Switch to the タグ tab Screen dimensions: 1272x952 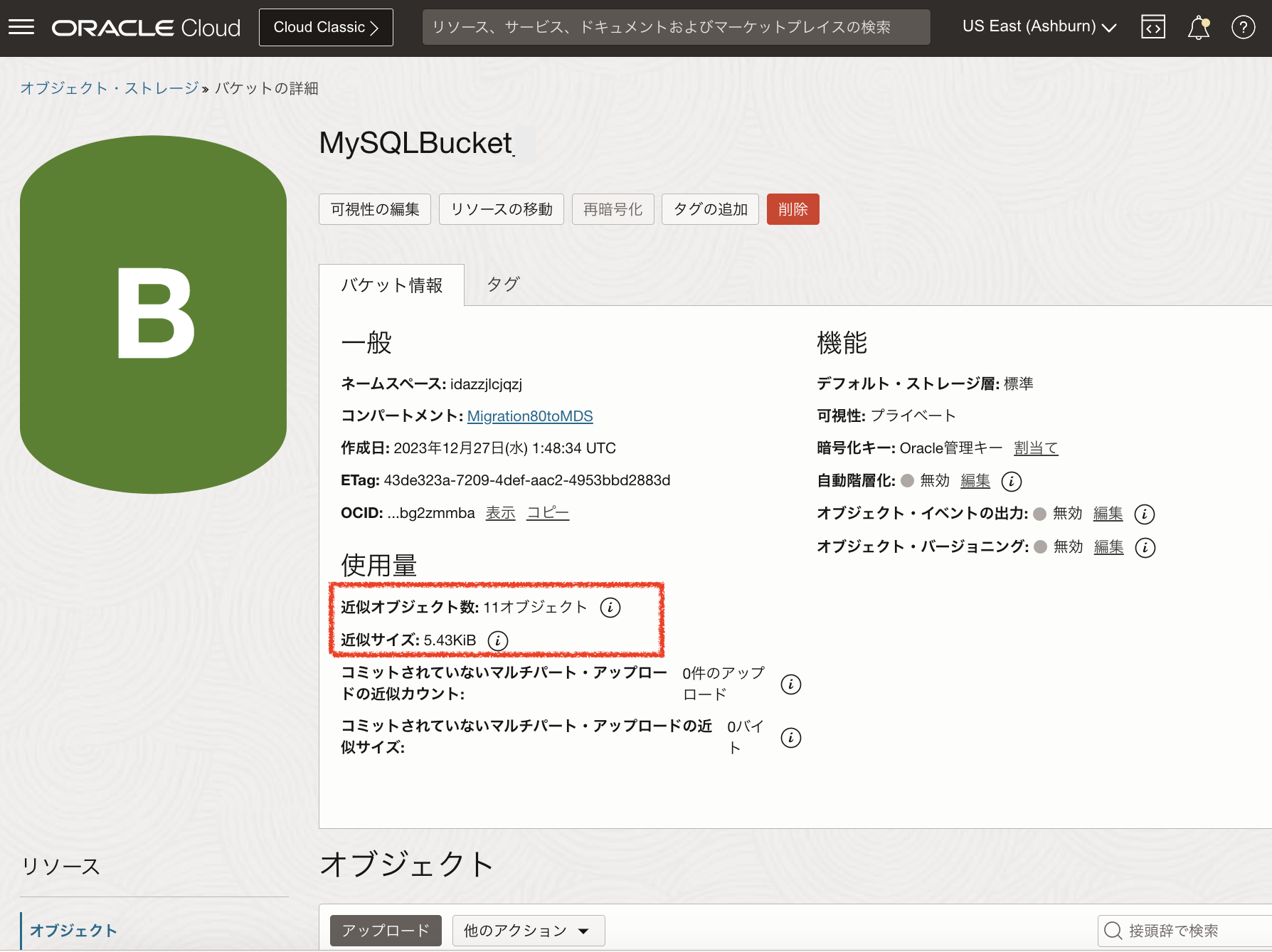coord(503,285)
